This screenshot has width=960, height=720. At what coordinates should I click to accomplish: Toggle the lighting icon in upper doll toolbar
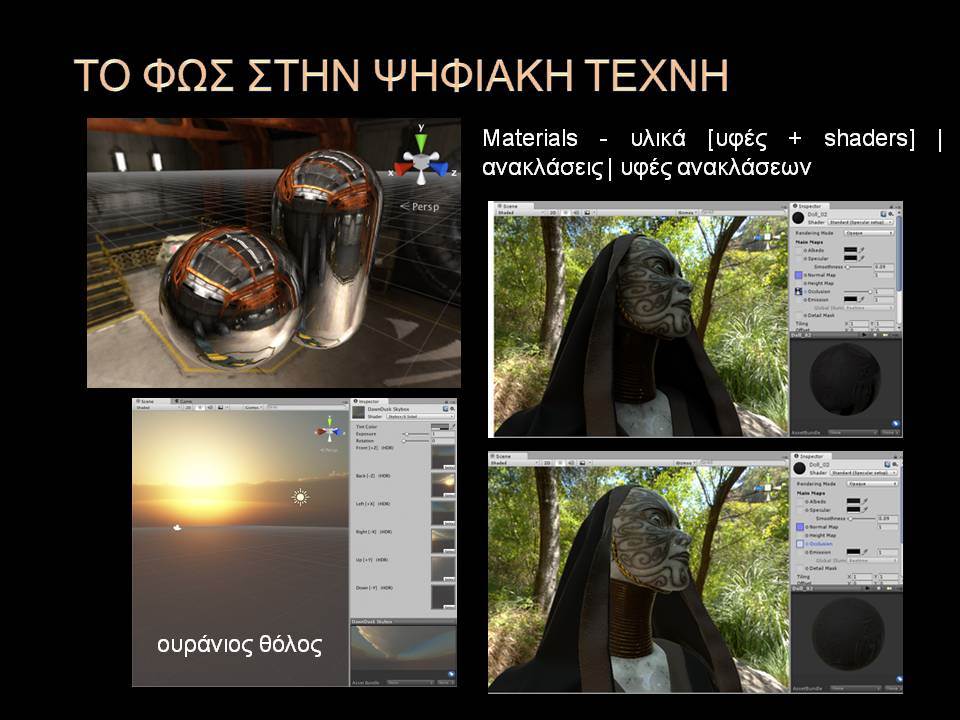point(566,212)
